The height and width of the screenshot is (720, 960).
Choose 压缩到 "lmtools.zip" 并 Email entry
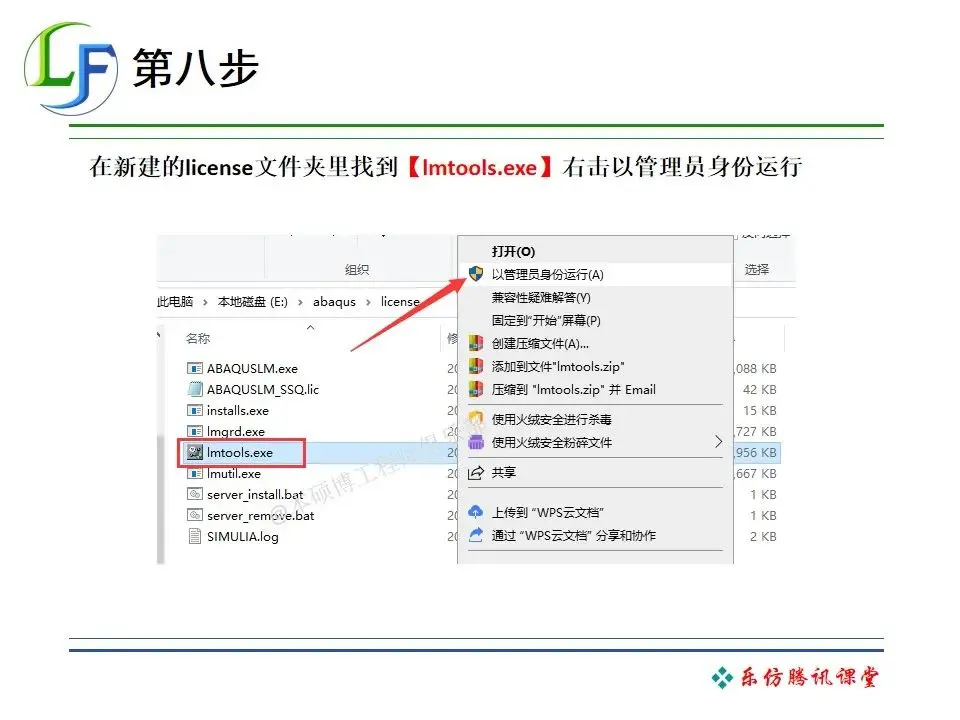click(x=595, y=390)
